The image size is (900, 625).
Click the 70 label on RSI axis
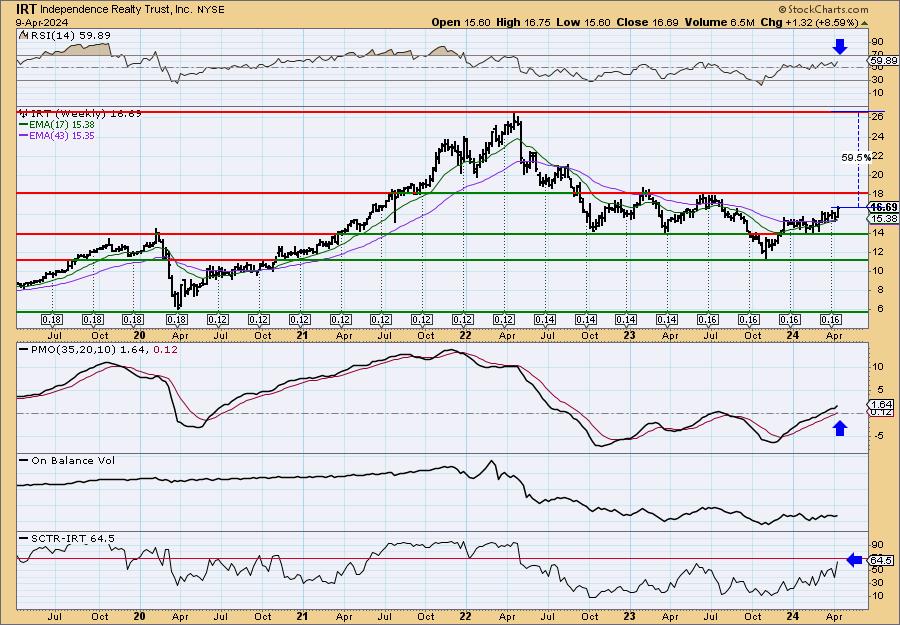coord(876,55)
